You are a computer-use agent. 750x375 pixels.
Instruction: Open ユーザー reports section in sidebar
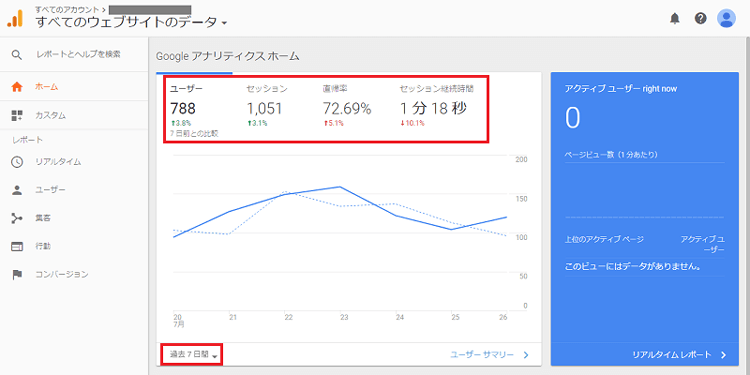pyautogui.click(x=74, y=190)
